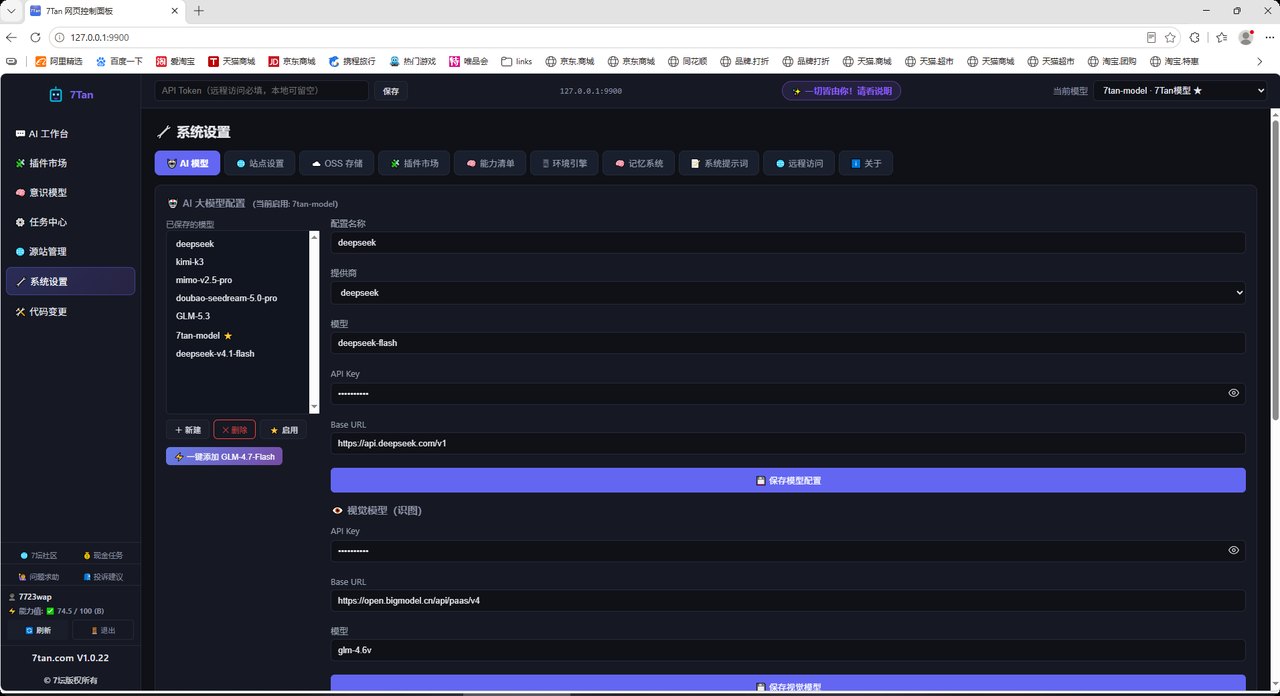Click the 启用 star button

tap(283, 430)
